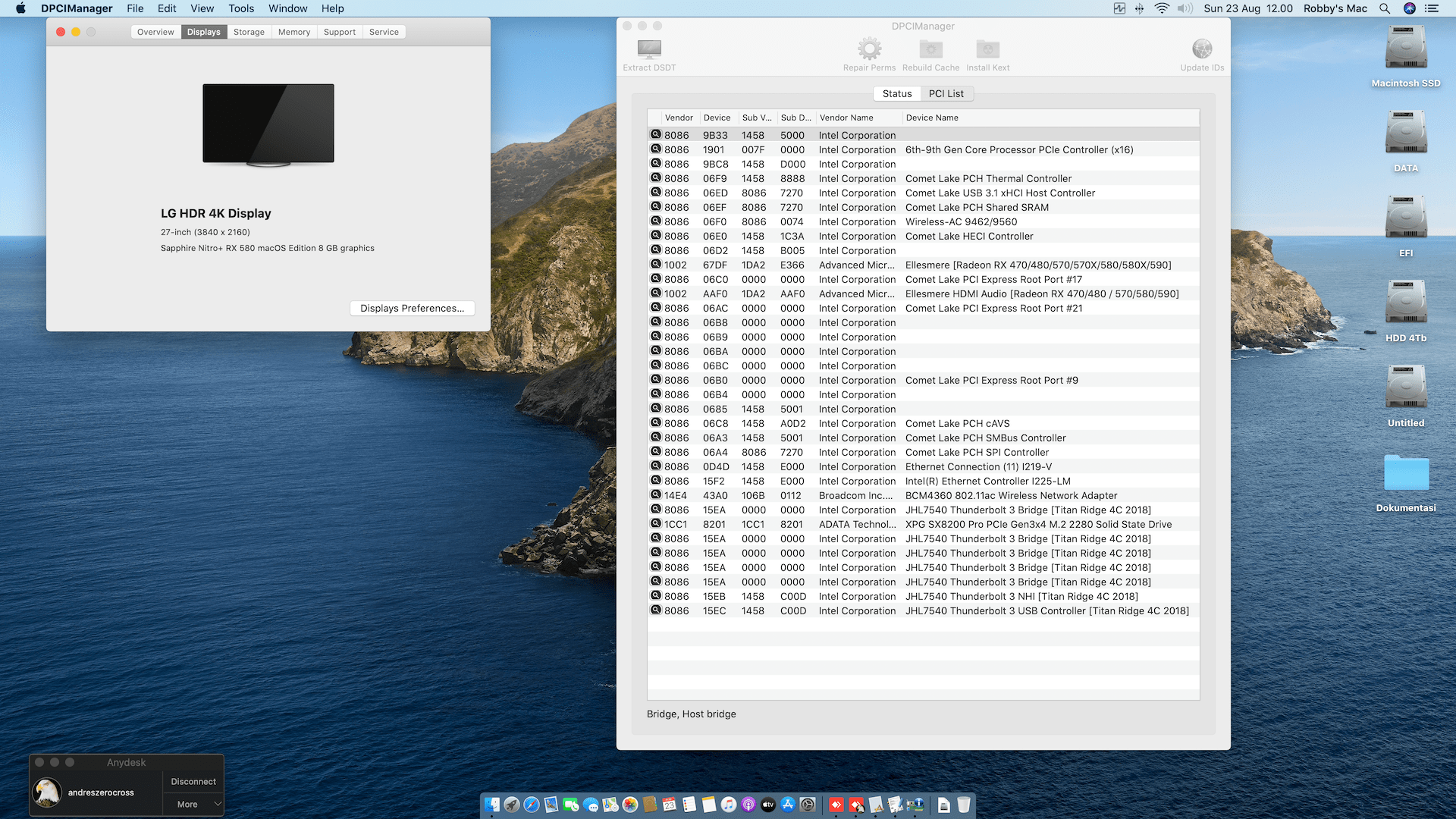Screen dimensions: 1456x819
Task: Click the andreszerocross name in Anydesk
Action: (101, 792)
